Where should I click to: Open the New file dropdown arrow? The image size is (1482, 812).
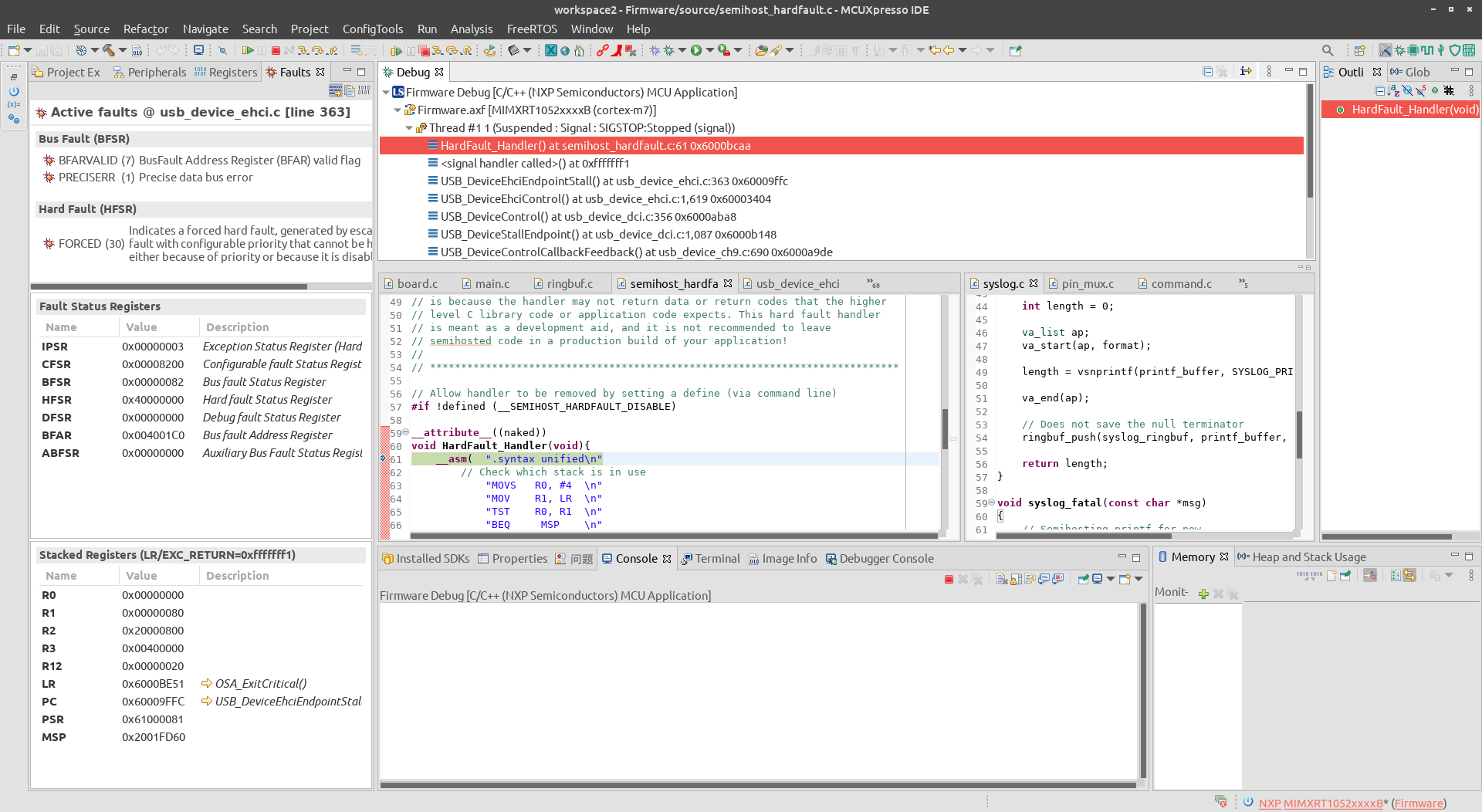(28, 50)
